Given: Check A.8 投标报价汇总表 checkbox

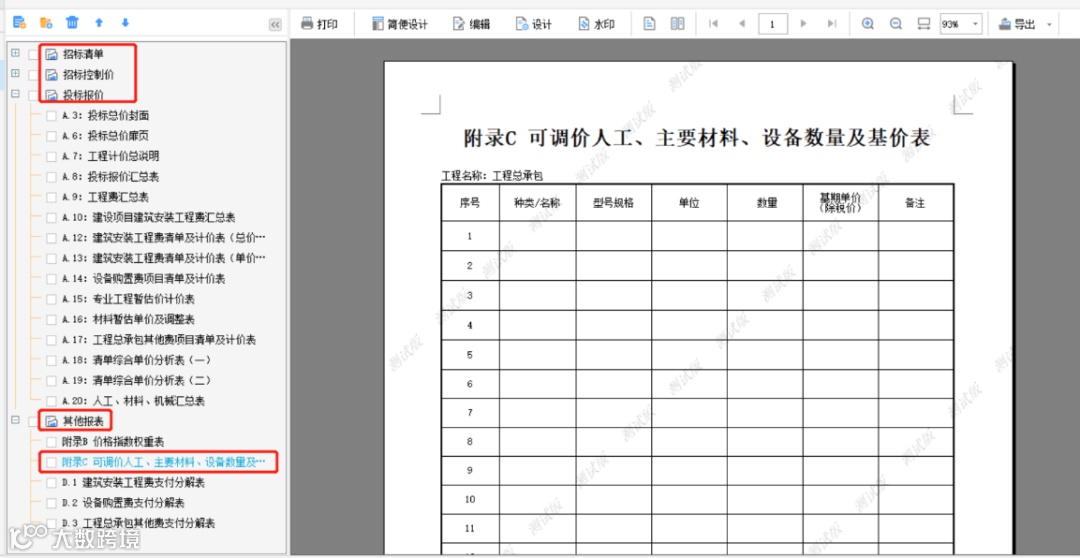Looking at the screenshot, I should (52, 177).
